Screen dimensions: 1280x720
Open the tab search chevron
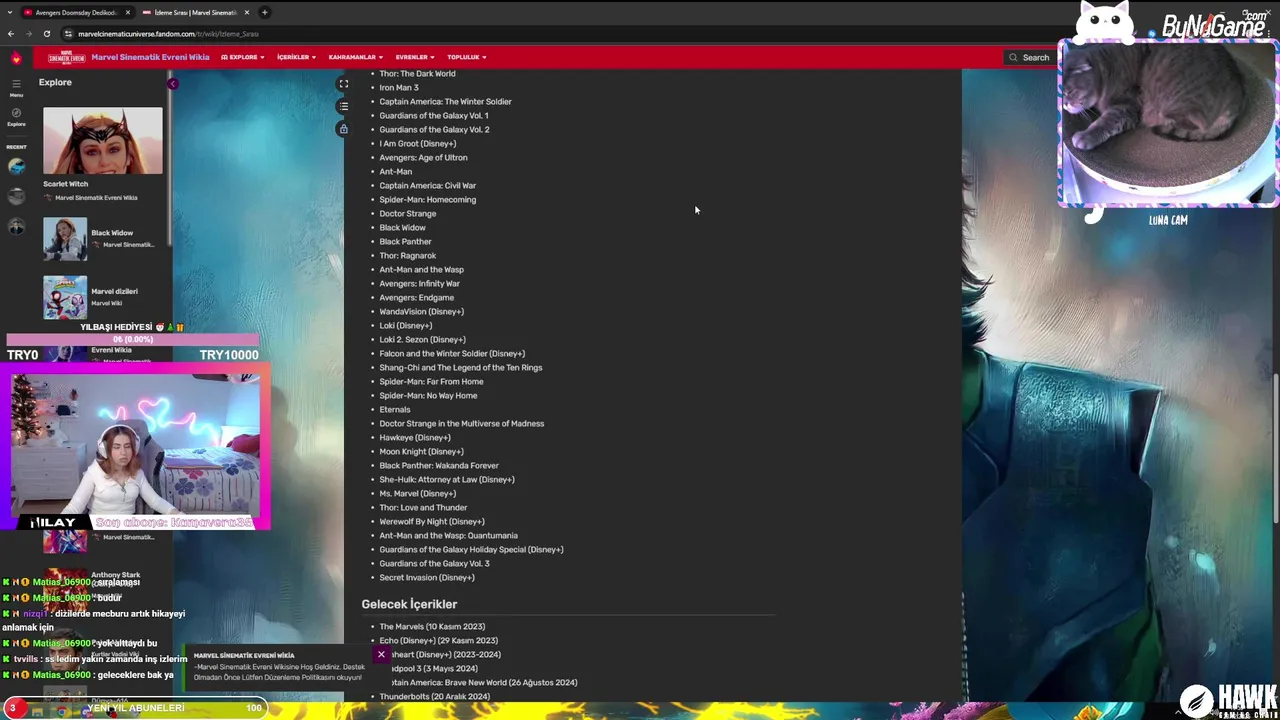[x=10, y=12]
